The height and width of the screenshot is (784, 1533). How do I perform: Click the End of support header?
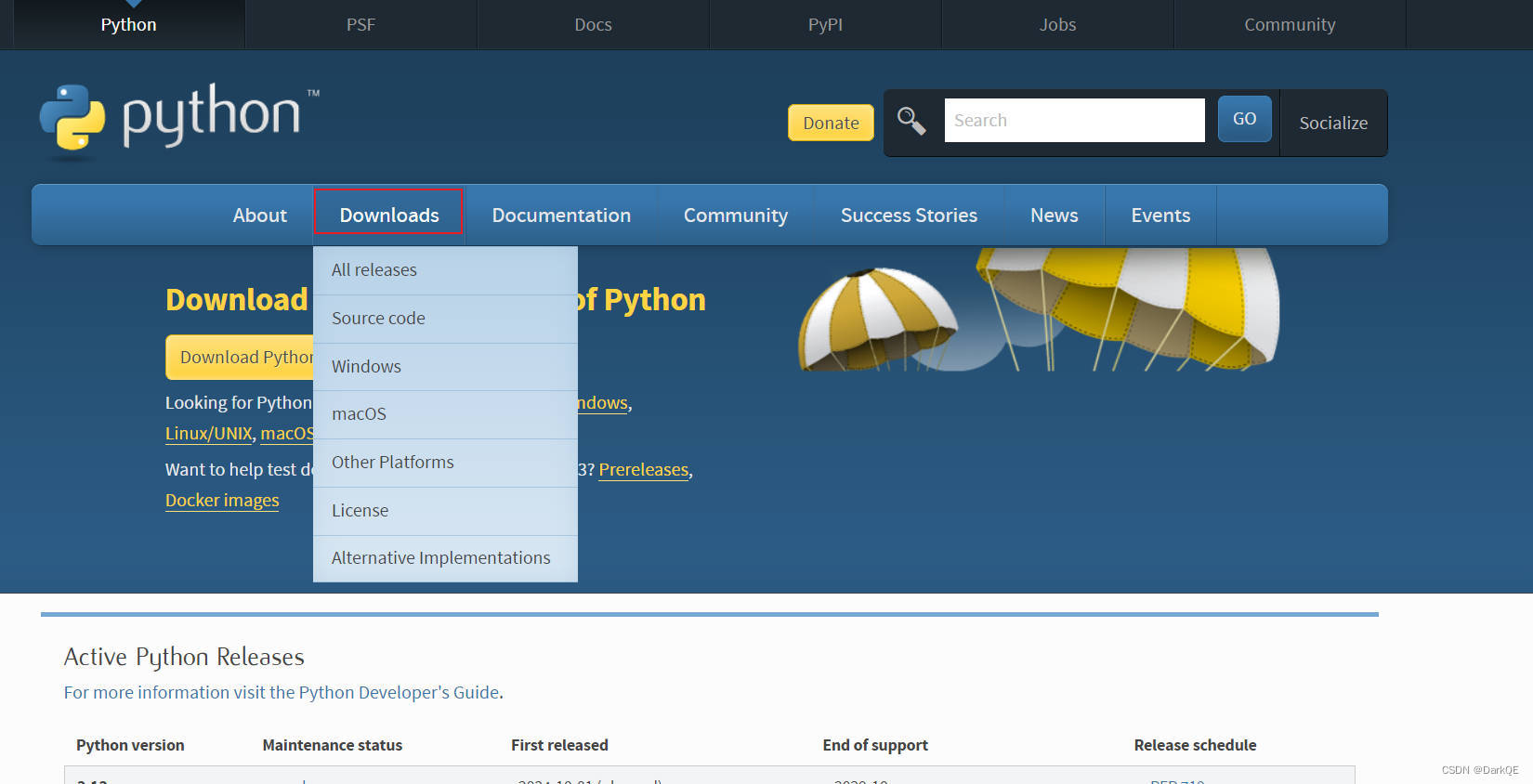[875, 745]
